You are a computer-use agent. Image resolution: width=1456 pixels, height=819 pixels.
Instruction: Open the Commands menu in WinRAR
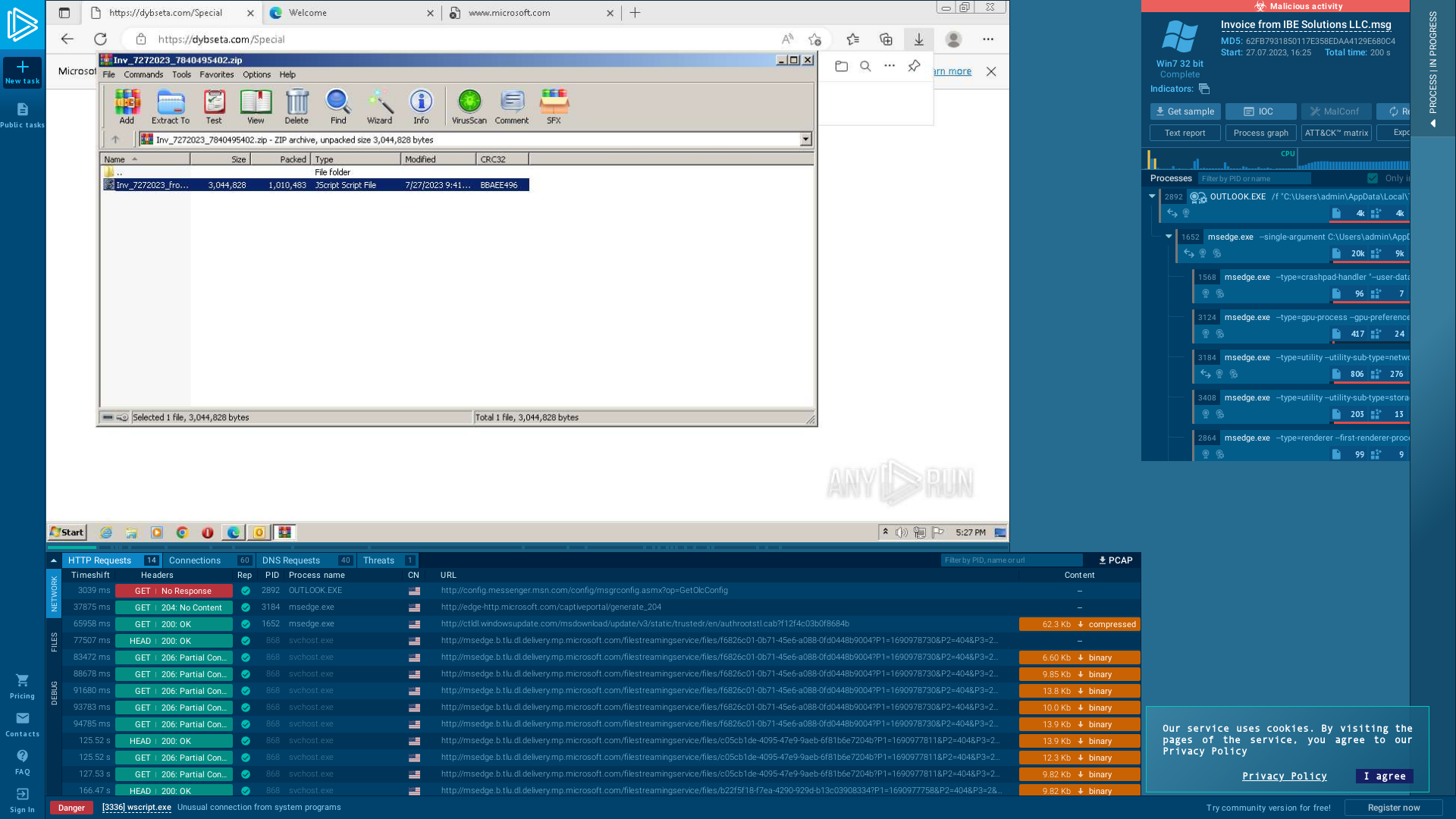click(x=143, y=74)
